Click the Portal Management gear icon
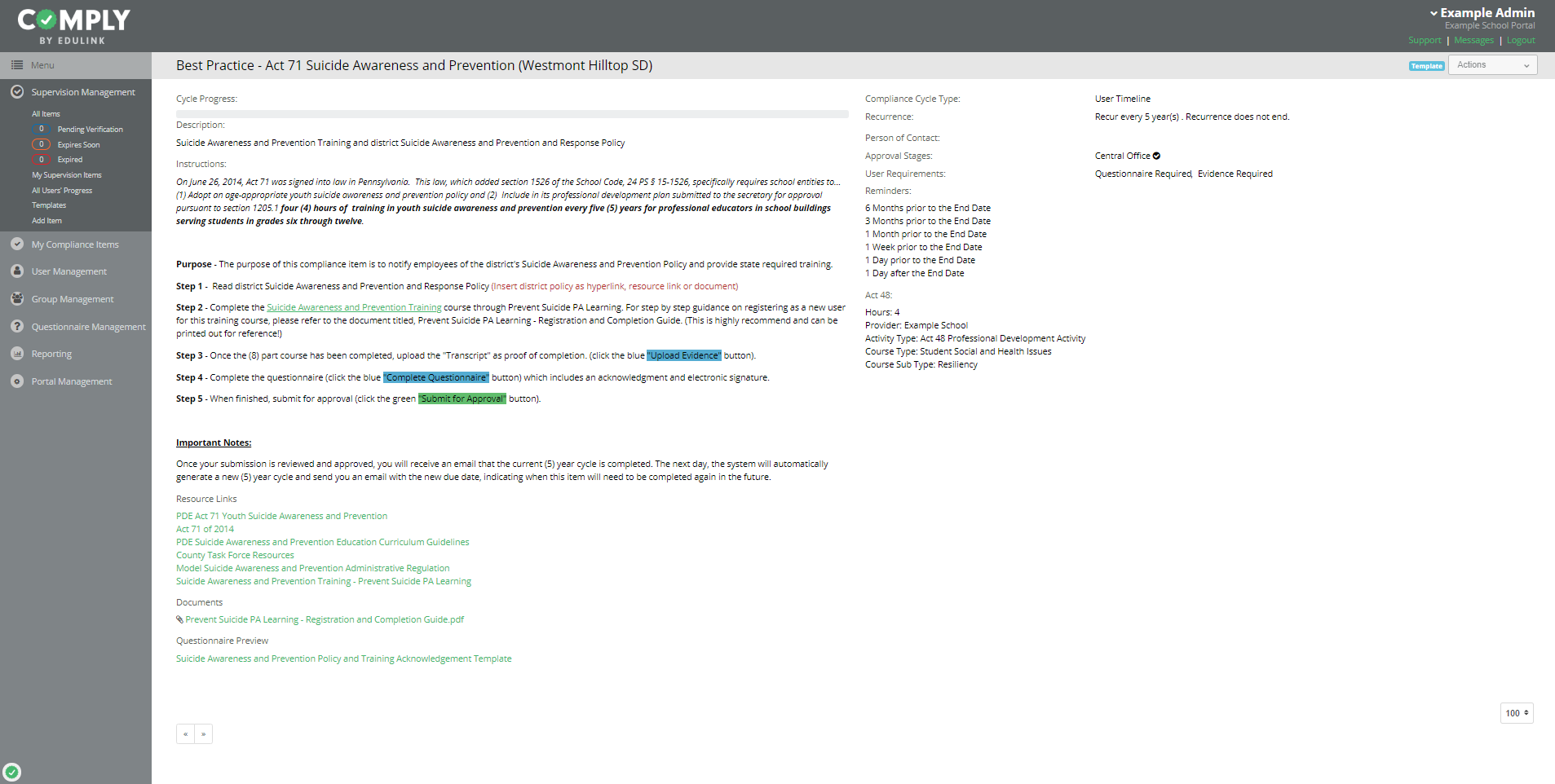The image size is (1555, 784). tap(17, 381)
